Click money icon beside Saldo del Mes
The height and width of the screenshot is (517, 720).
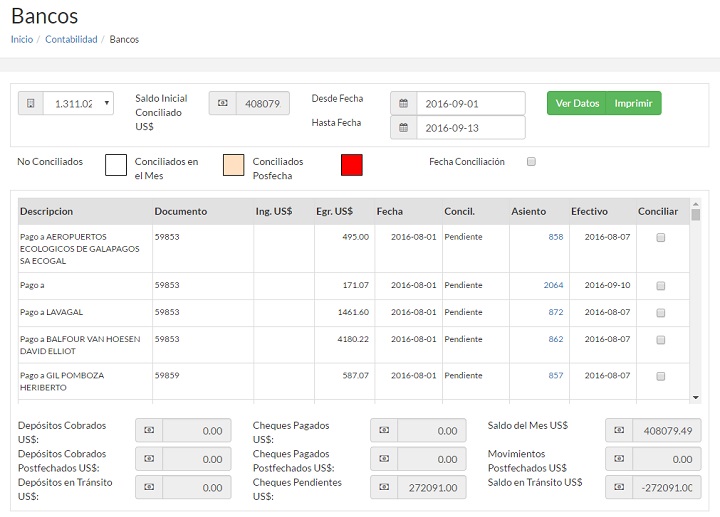click(619, 430)
